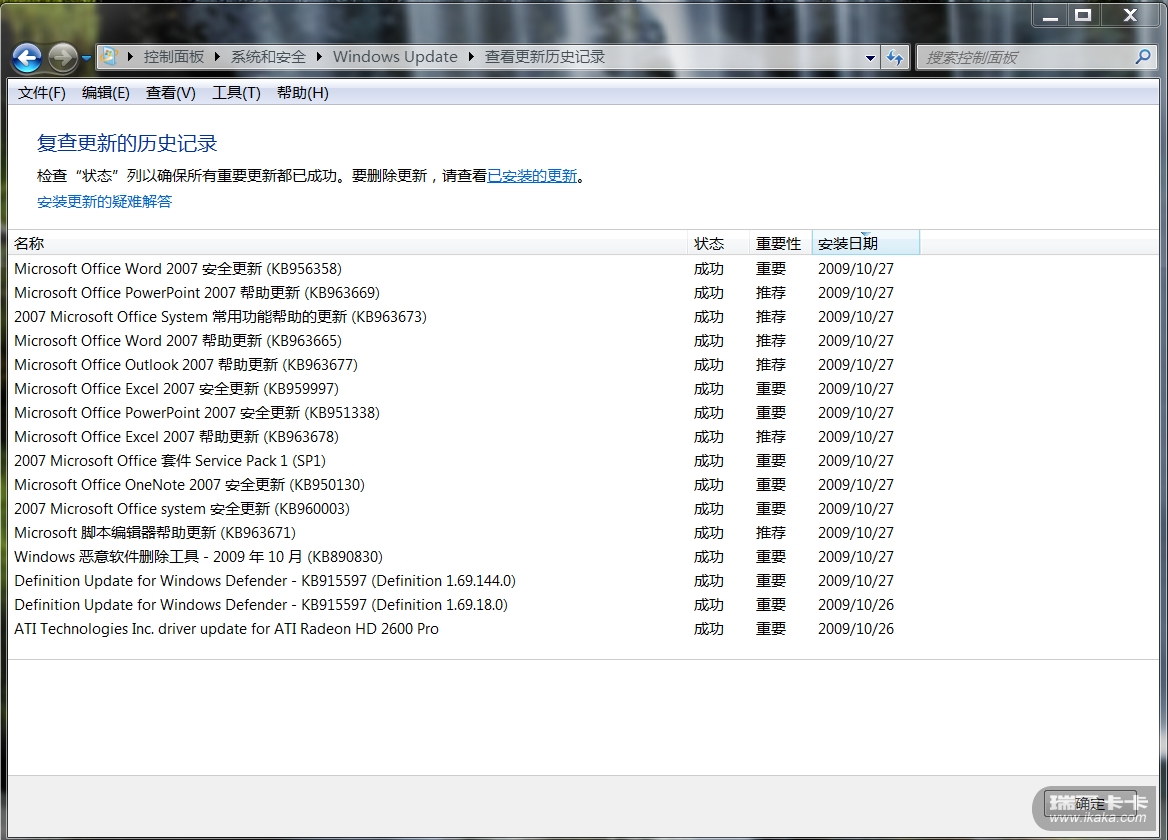The height and width of the screenshot is (840, 1168).
Task: Click the magnifier search icon
Action: click(1143, 57)
